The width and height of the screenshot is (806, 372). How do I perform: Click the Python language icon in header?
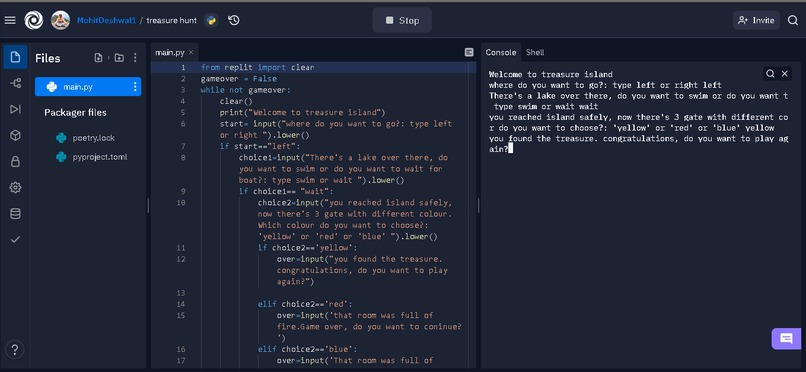tap(211, 21)
